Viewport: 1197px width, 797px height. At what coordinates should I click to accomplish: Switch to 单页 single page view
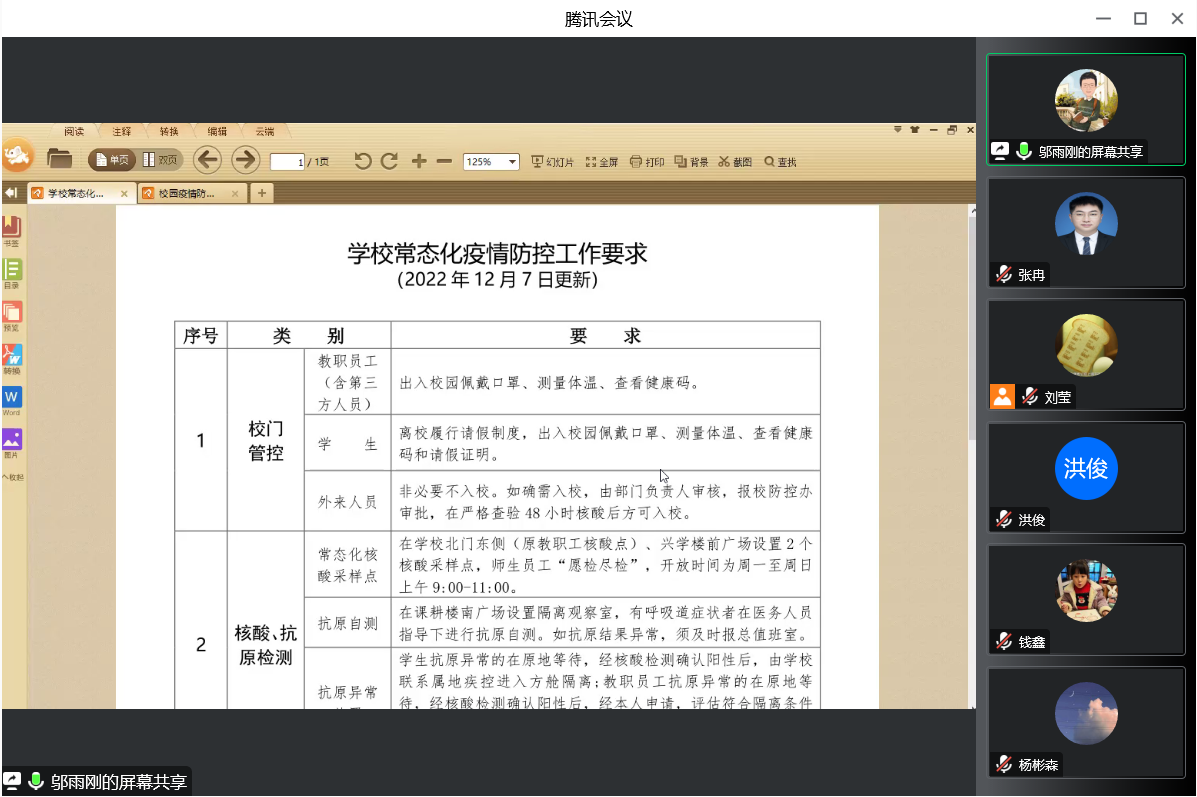click(x=112, y=160)
